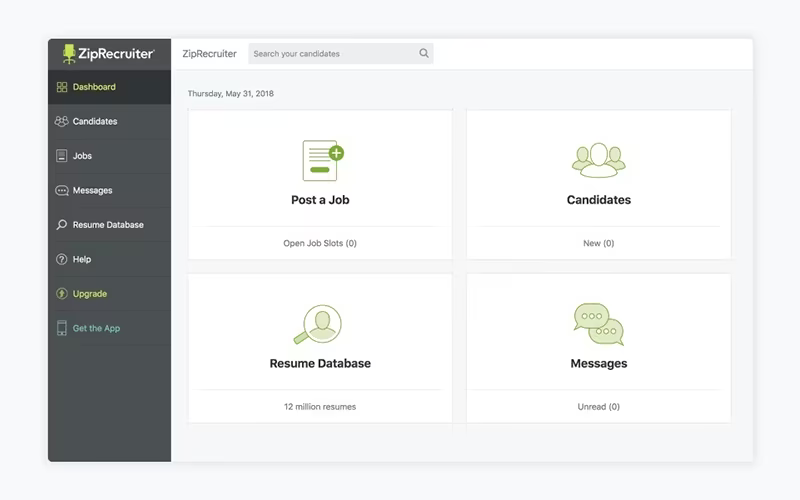Click the Jobs document icon in sidebar
Viewport: 800px width, 500px height.
point(62,156)
